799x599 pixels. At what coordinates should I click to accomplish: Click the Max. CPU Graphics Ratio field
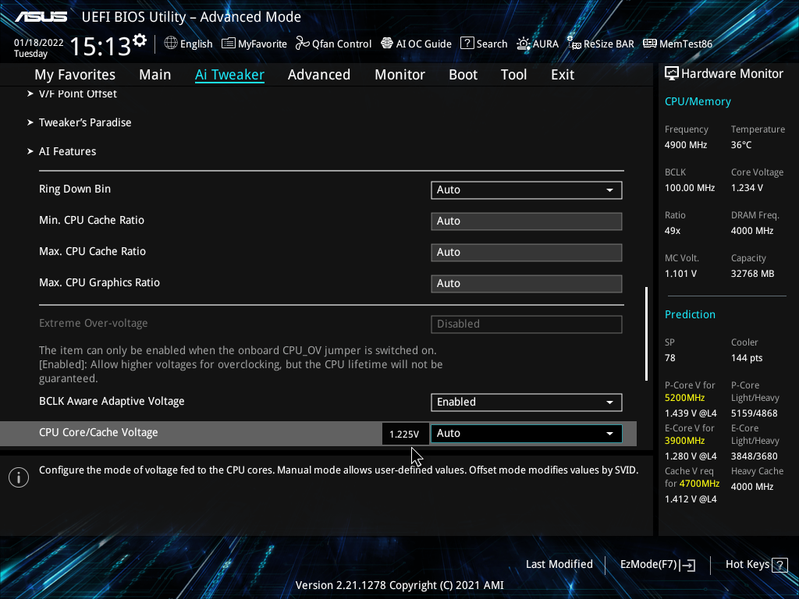(526, 283)
